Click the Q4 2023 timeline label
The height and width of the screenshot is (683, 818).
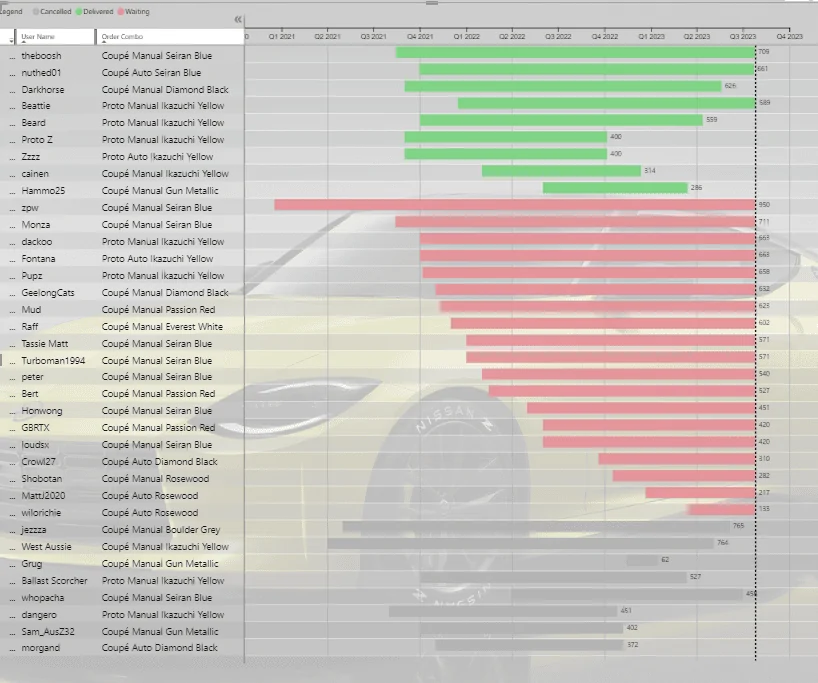[x=789, y=37]
